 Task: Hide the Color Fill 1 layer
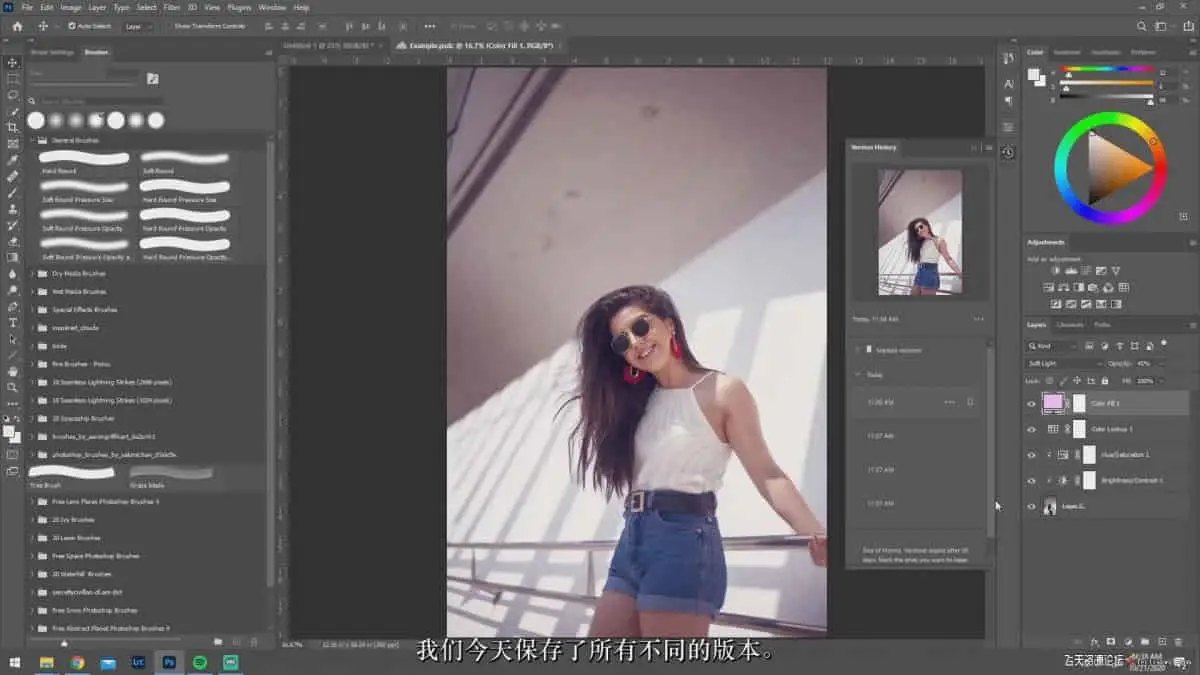tap(1031, 404)
